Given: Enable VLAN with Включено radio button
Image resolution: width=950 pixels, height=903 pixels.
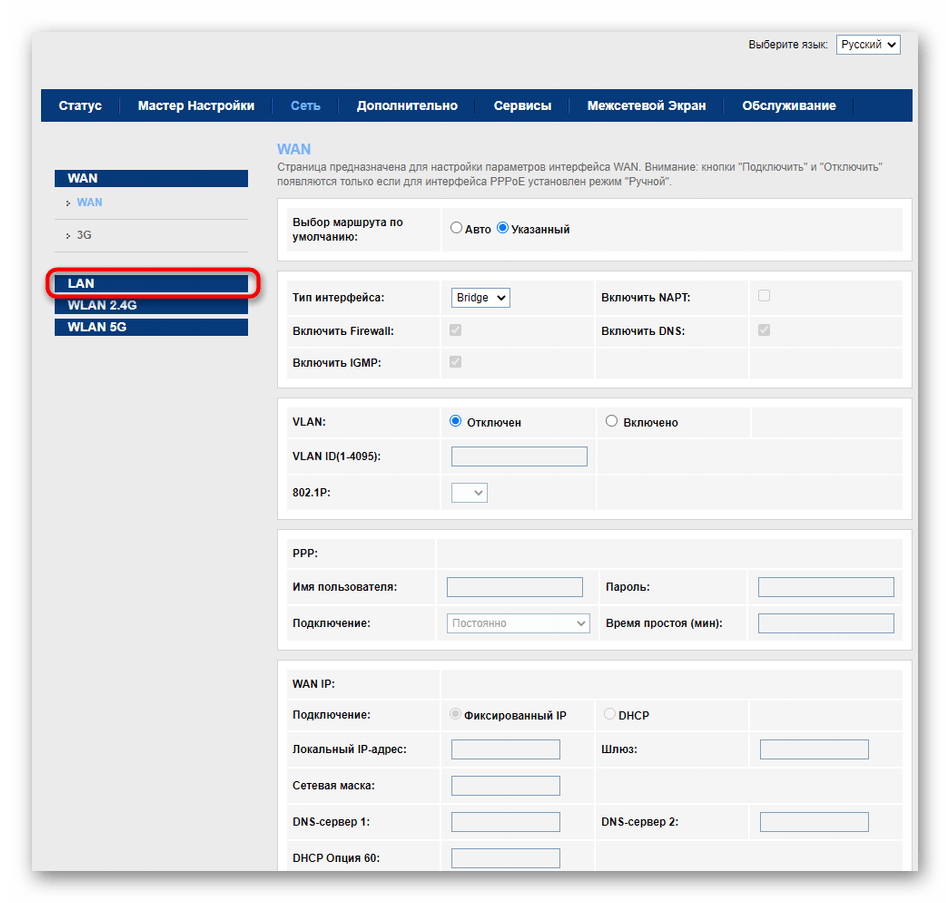Looking at the screenshot, I should (x=612, y=422).
